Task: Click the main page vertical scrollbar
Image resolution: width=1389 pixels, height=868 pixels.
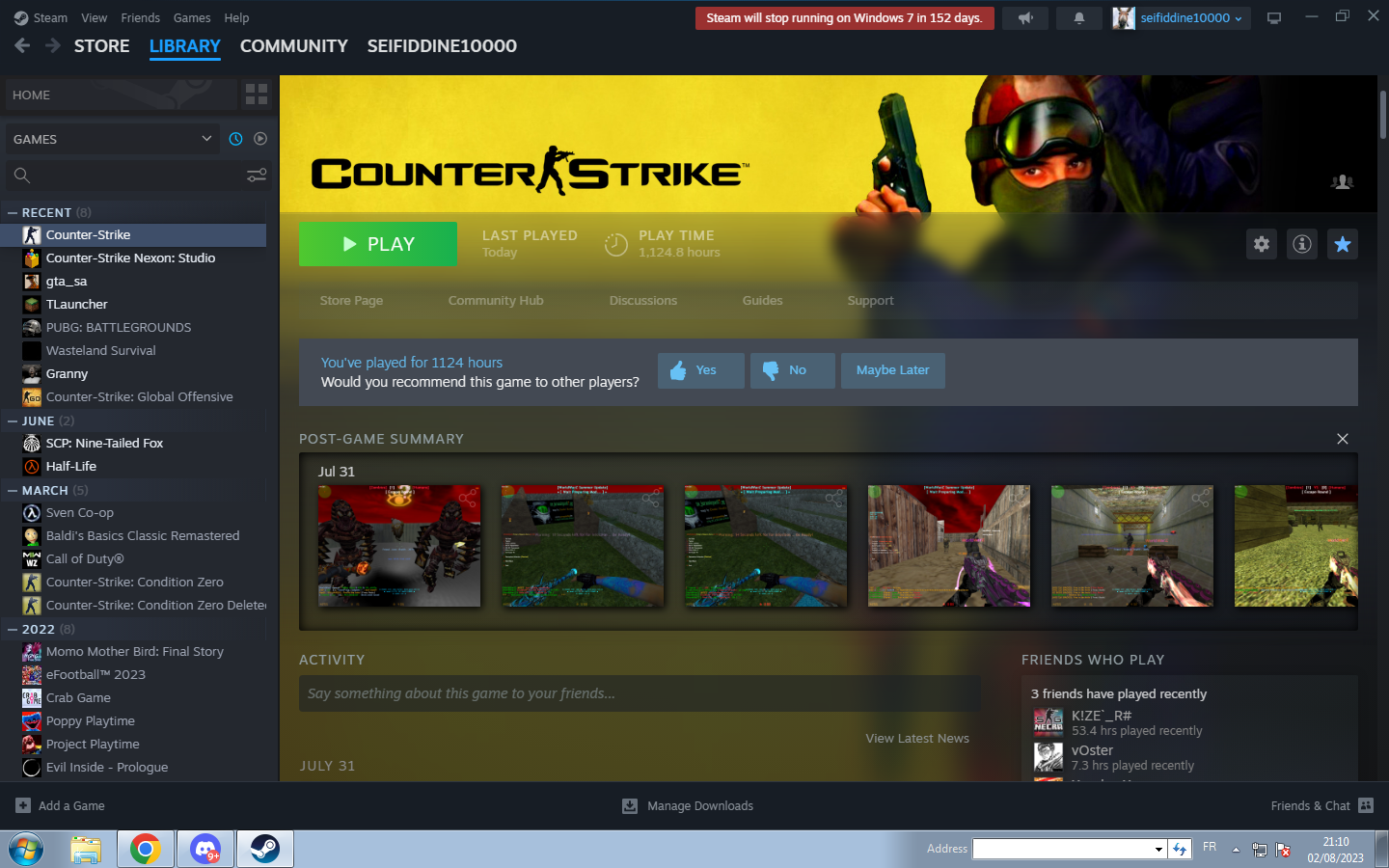Action: [1382, 116]
